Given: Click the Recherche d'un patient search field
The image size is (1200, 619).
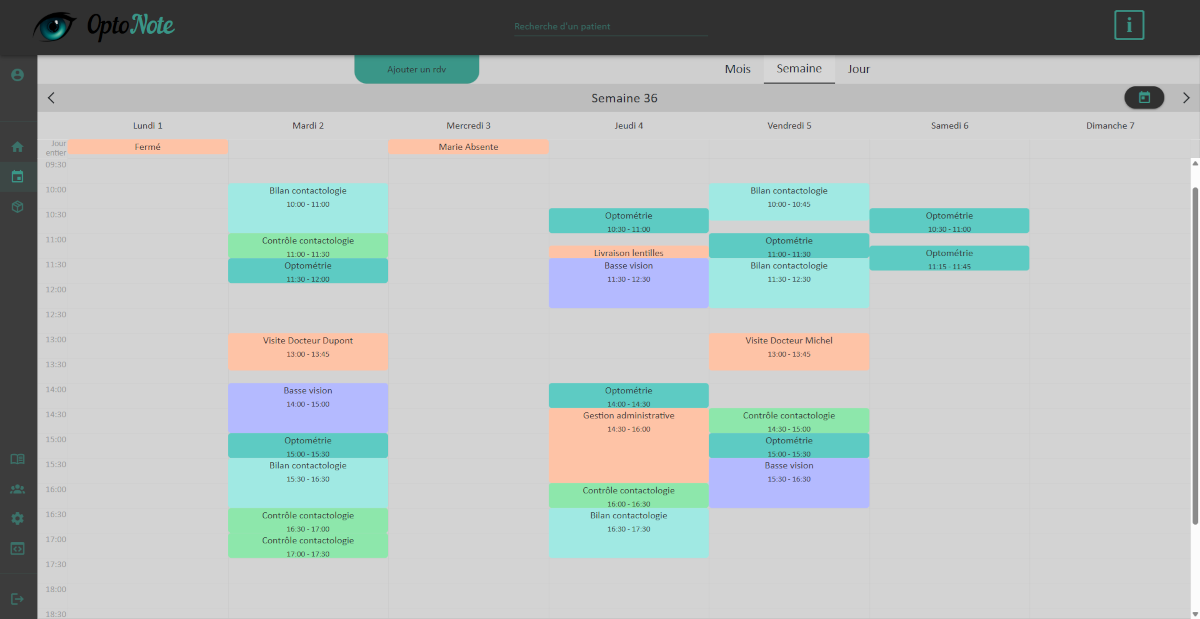Looking at the screenshot, I should click(610, 27).
